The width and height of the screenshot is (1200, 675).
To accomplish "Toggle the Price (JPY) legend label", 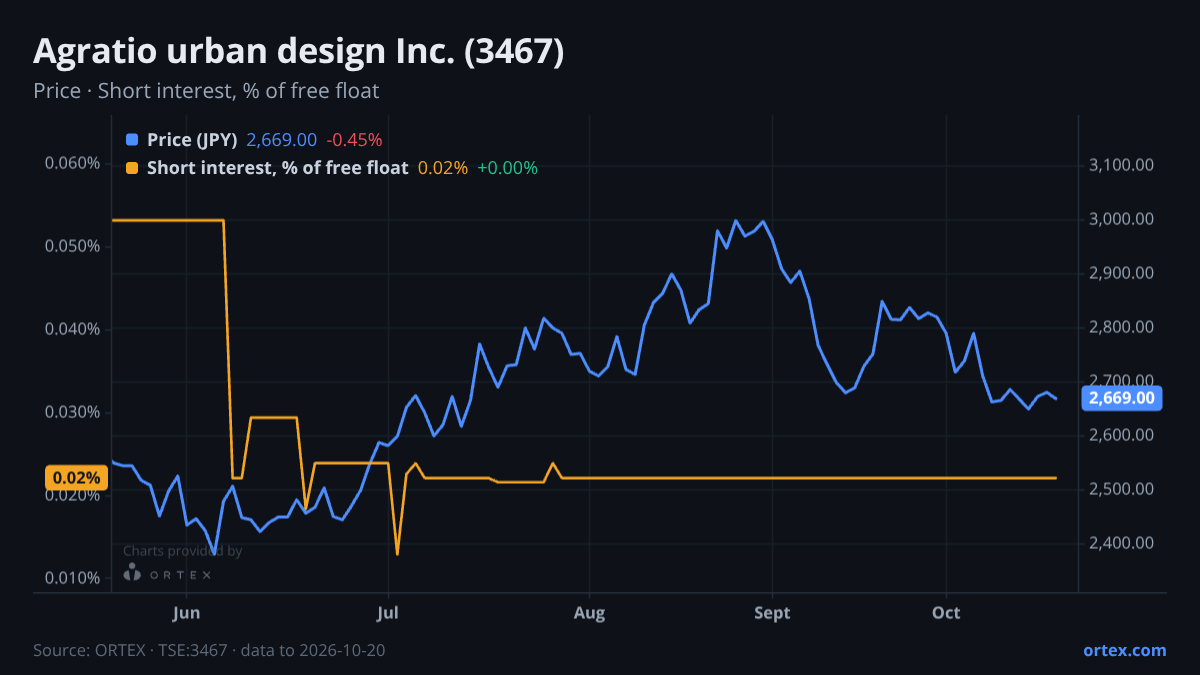I will [192, 140].
